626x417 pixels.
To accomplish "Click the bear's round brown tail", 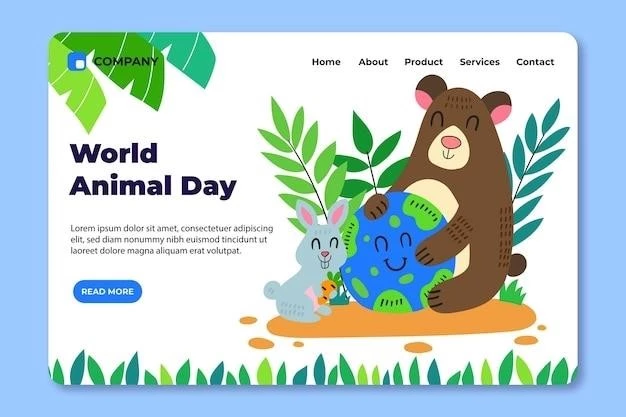I will 517,265.
